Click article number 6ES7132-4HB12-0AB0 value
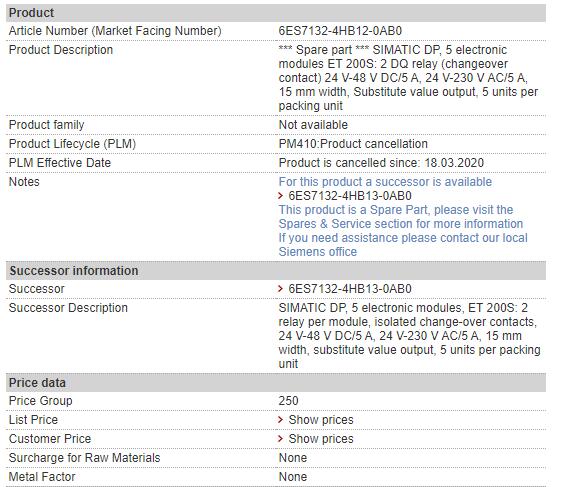The width and height of the screenshot is (561, 487). (340, 31)
